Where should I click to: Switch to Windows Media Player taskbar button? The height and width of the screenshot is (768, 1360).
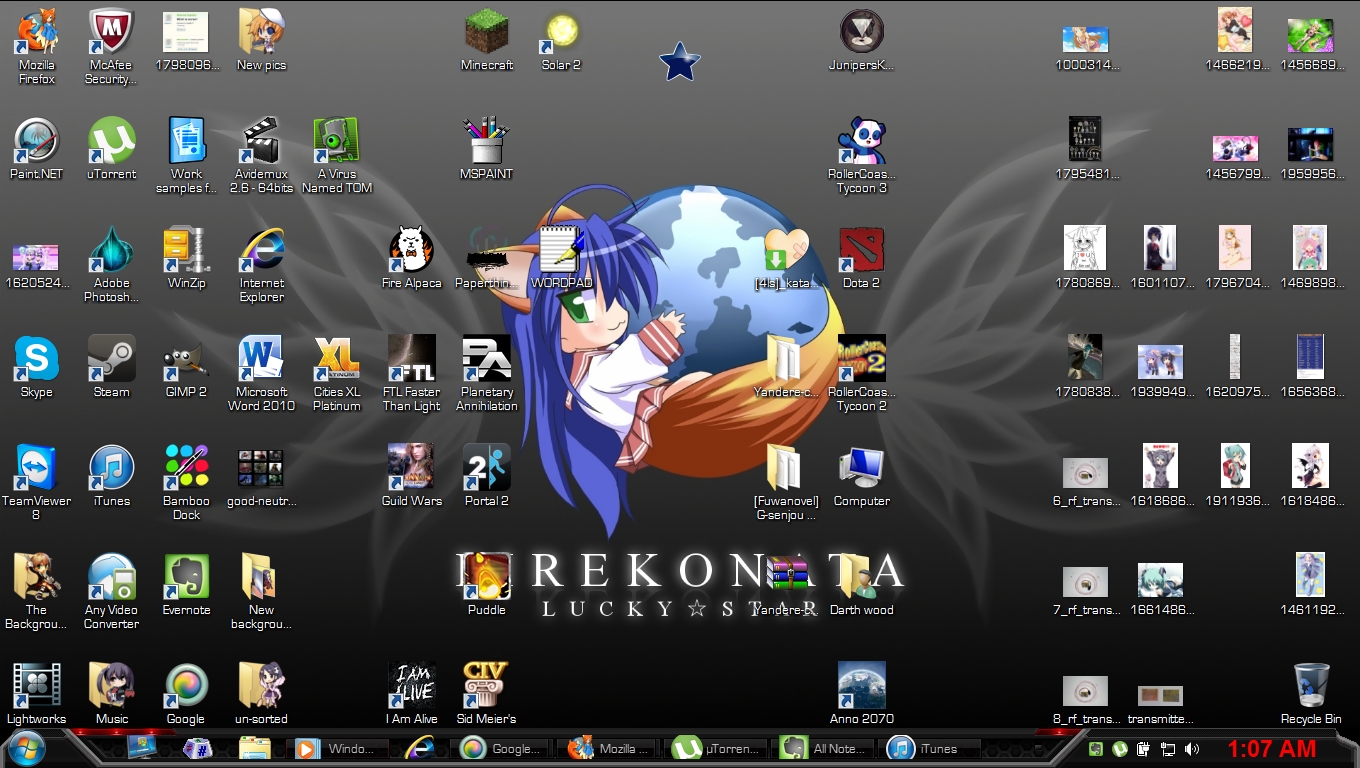(x=336, y=748)
